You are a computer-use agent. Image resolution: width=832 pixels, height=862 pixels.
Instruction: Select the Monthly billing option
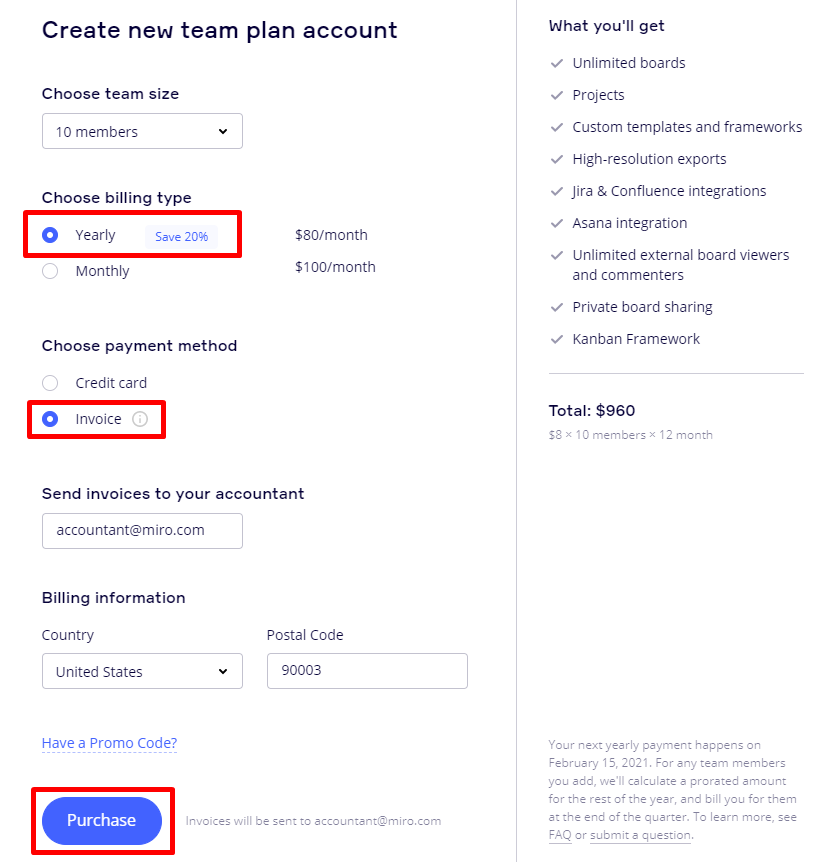pos(51,271)
